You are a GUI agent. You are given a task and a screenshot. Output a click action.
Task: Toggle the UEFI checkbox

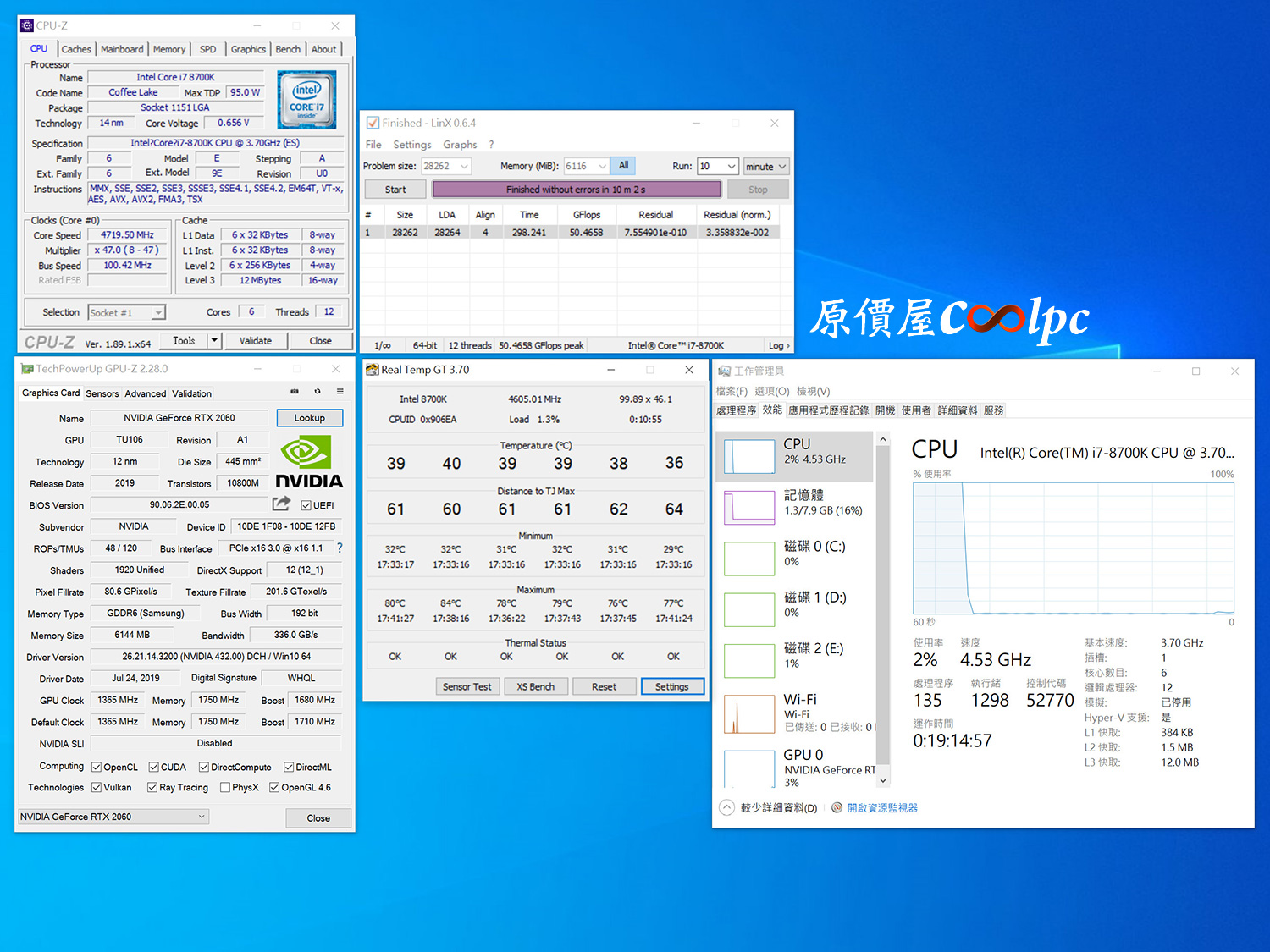point(306,505)
